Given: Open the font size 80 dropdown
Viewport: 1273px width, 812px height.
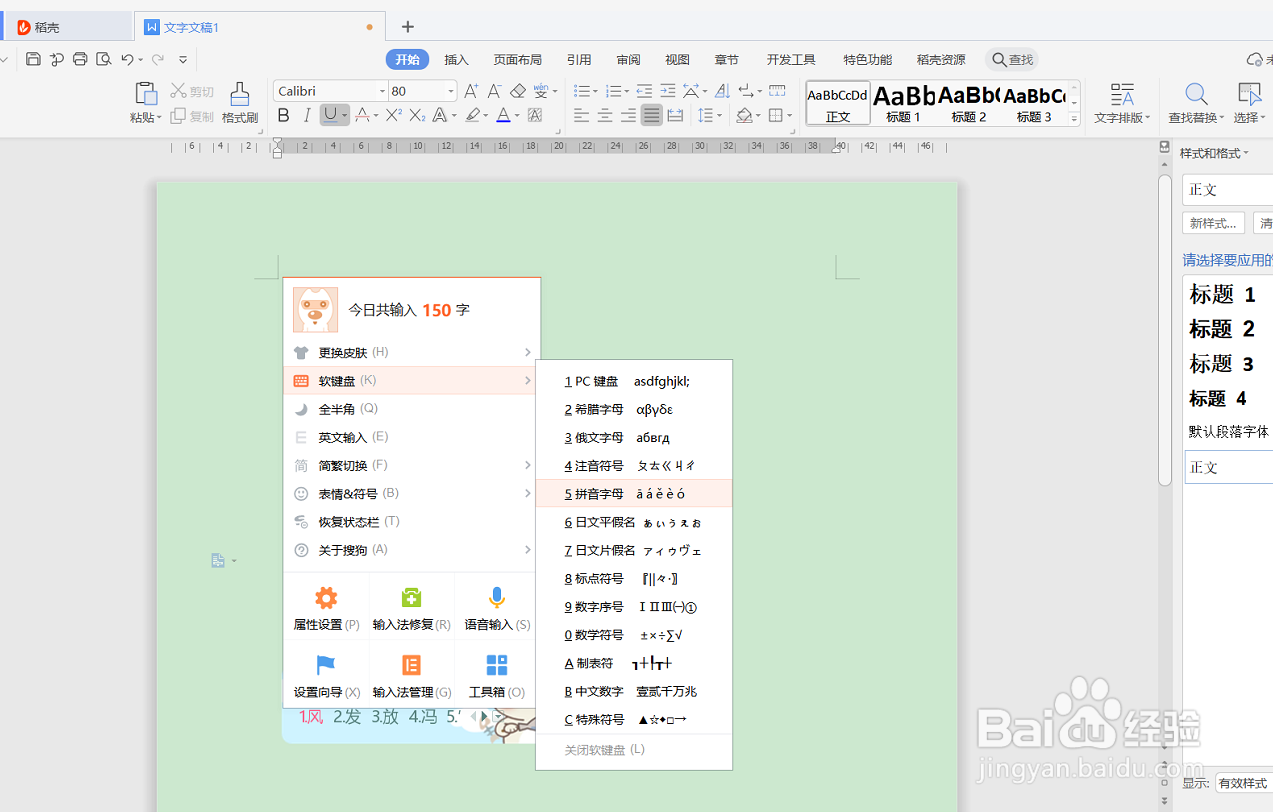Looking at the screenshot, I should 451,91.
